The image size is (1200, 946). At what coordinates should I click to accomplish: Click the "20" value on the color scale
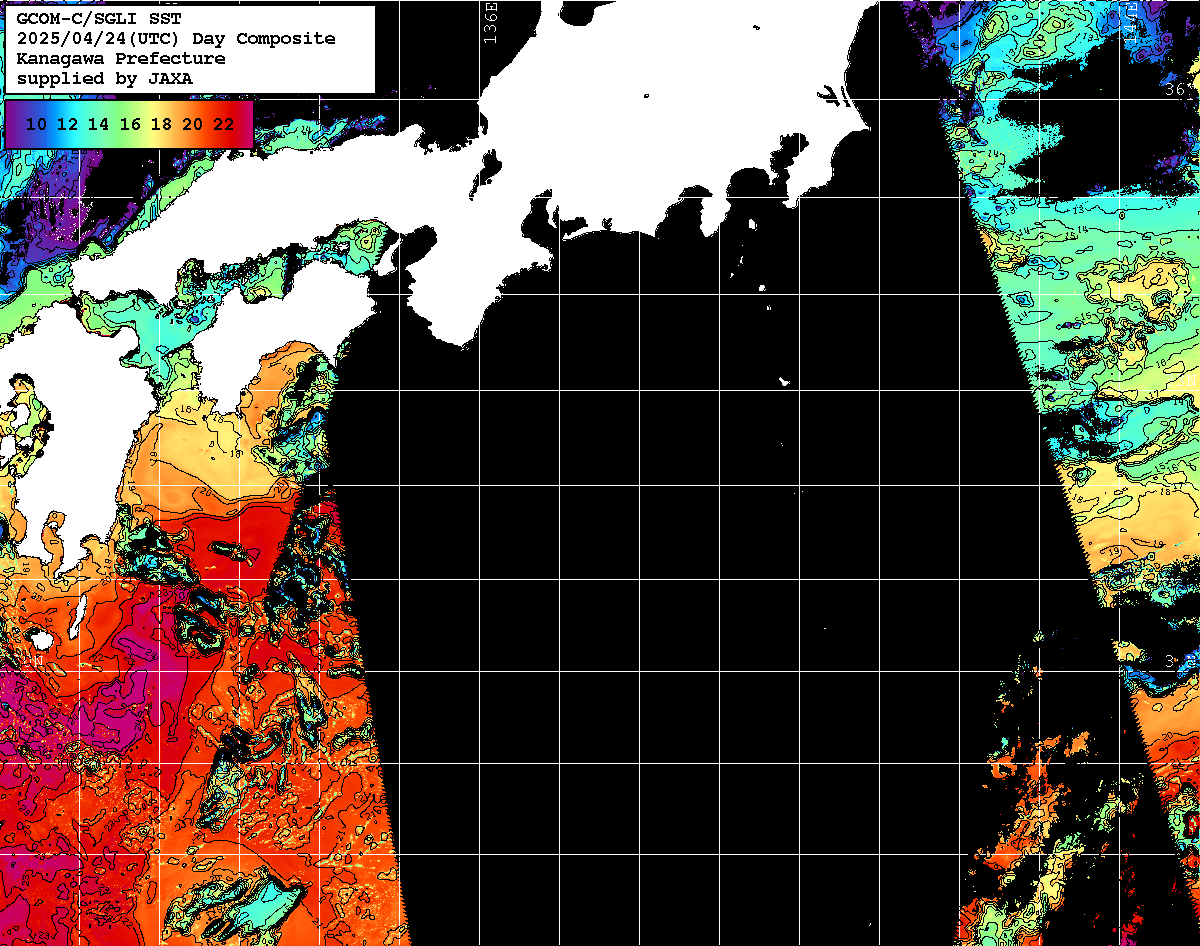pos(193,124)
